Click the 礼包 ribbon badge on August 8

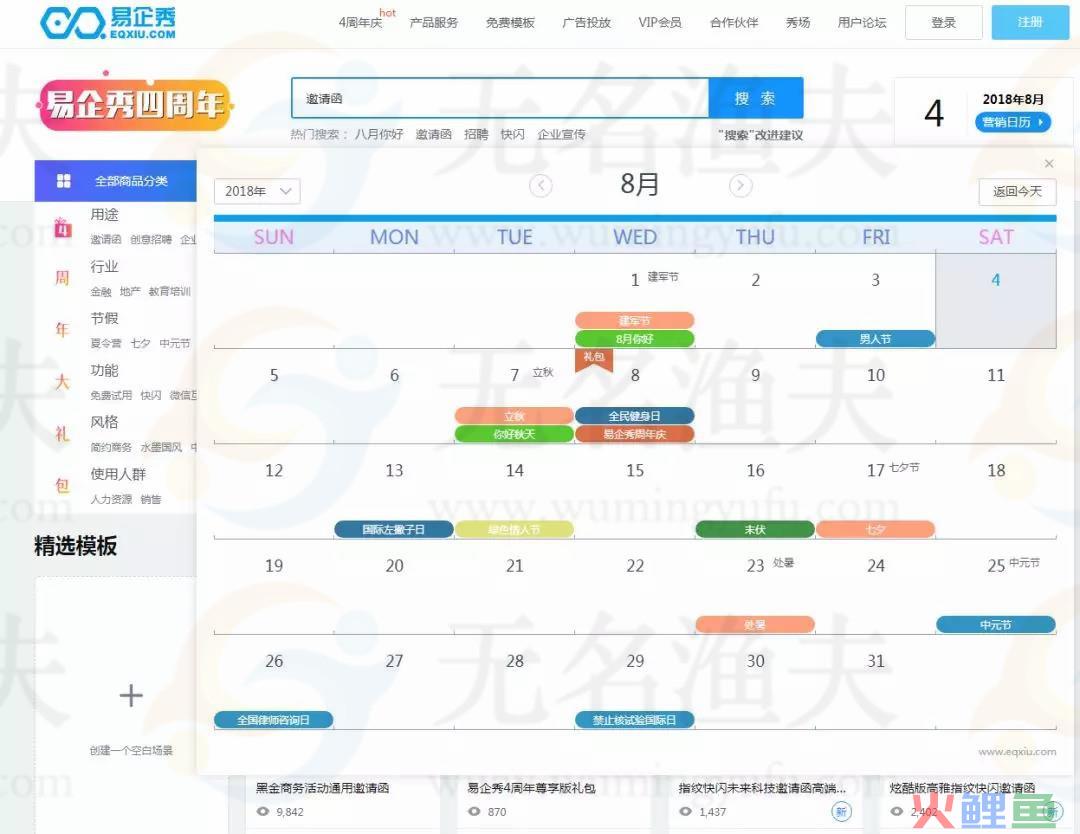tap(594, 359)
